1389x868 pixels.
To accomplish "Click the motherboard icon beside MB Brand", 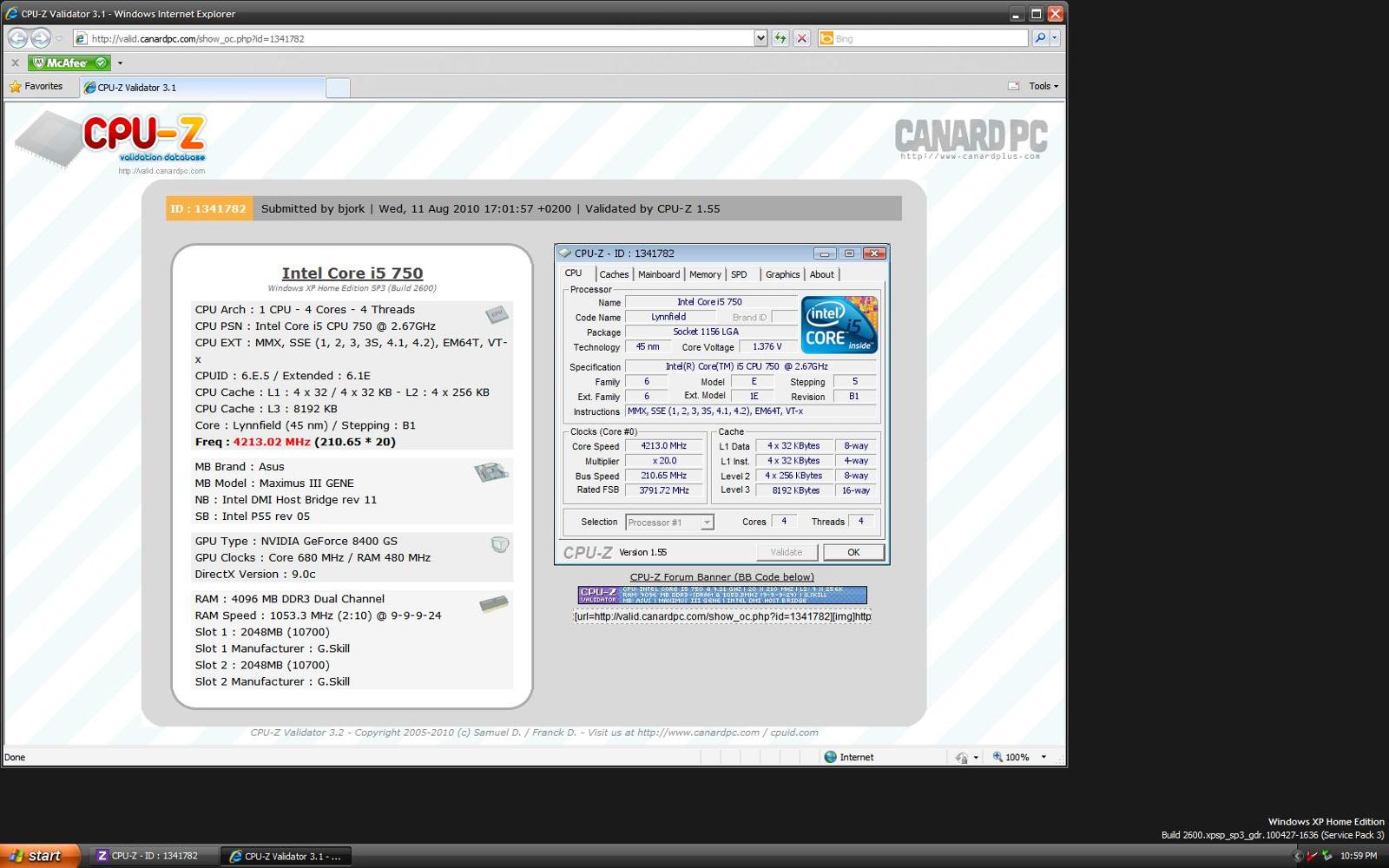I will pos(490,471).
